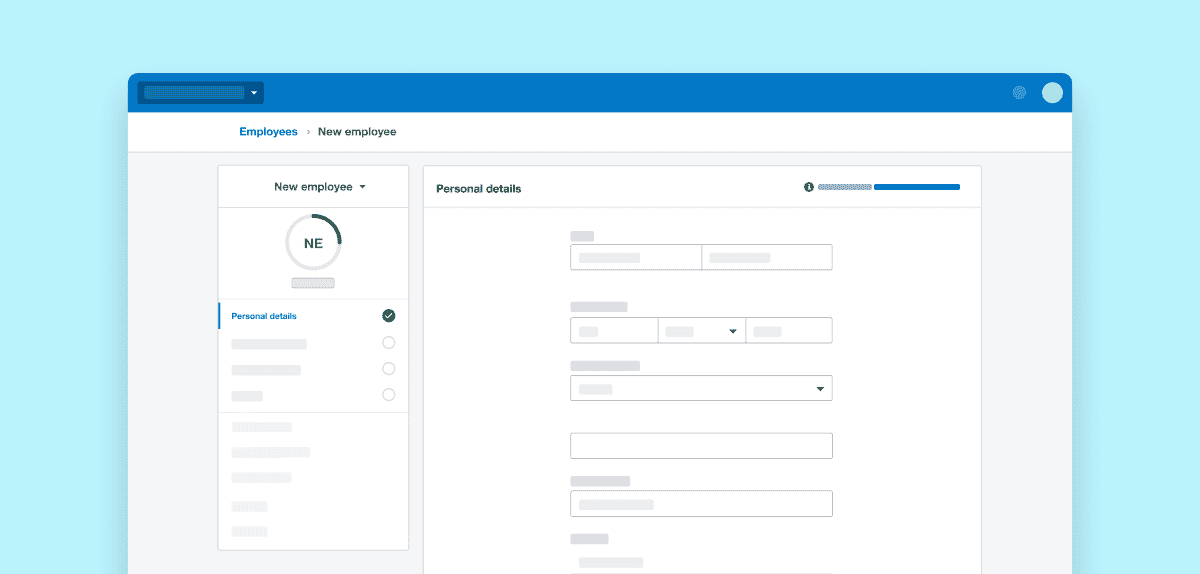Select the Personal details sidebar item
This screenshot has height=574, width=1200.
pyautogui.click(x=313, y=316)
